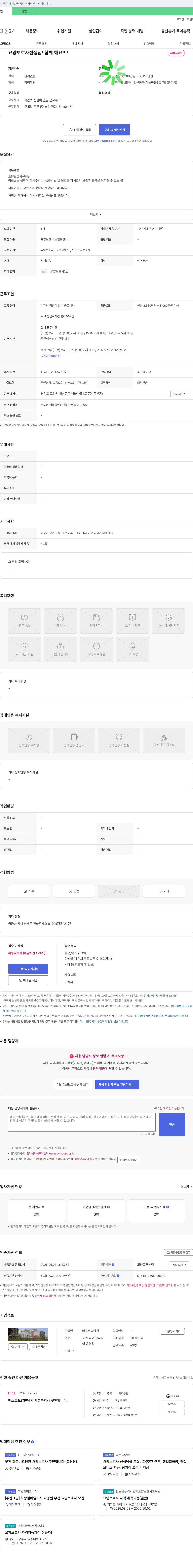This screenshot has height=1568, width=193.
Task: Click the 기숙사 benefit icon
Action: coord(60,621)
